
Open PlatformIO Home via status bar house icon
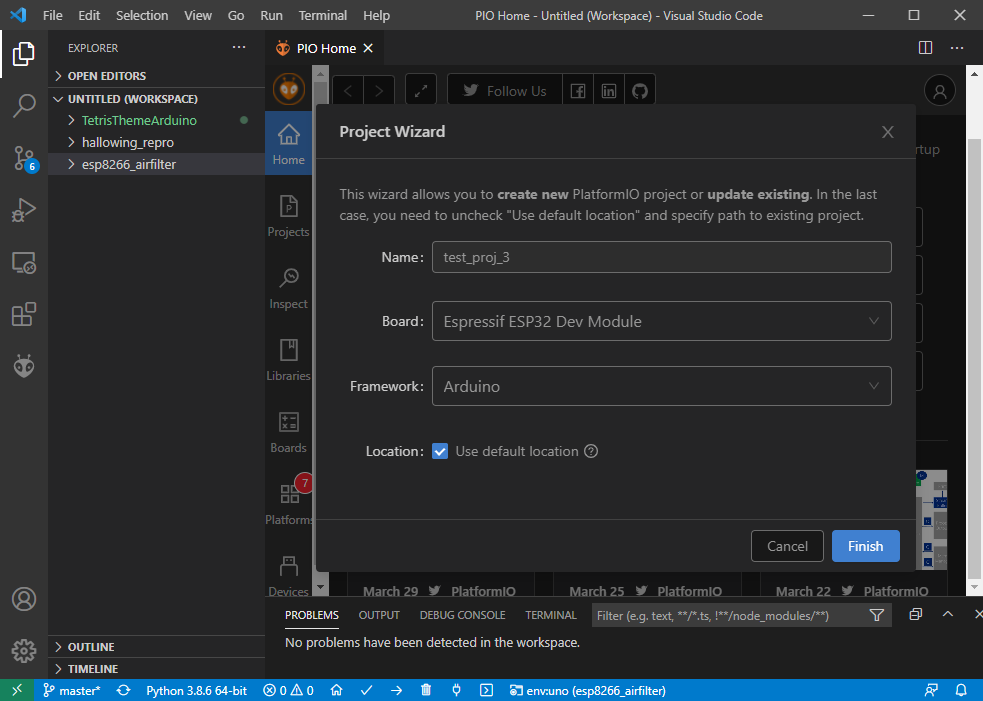[x=337, y=690]
